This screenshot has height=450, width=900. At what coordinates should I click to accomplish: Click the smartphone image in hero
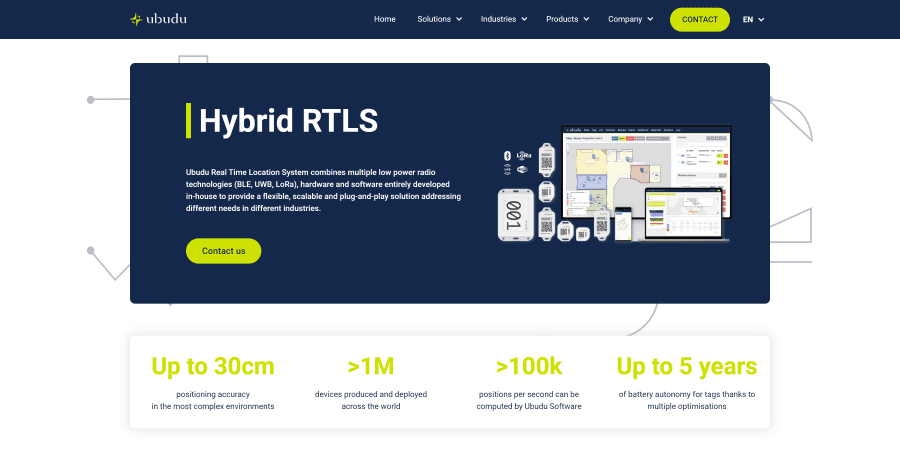coord(623,224)
